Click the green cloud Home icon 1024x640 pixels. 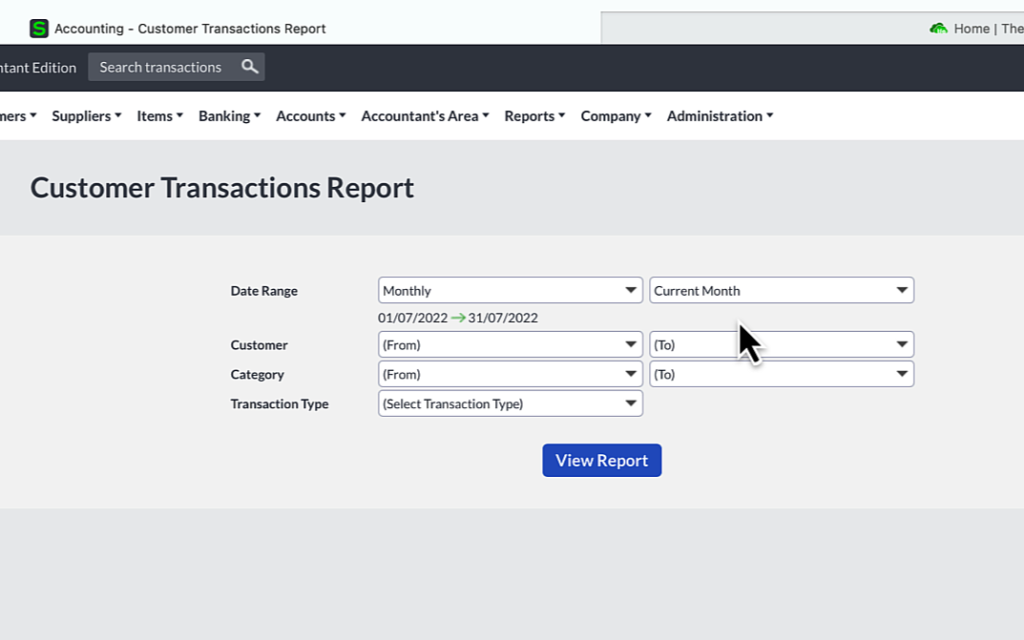938,29
